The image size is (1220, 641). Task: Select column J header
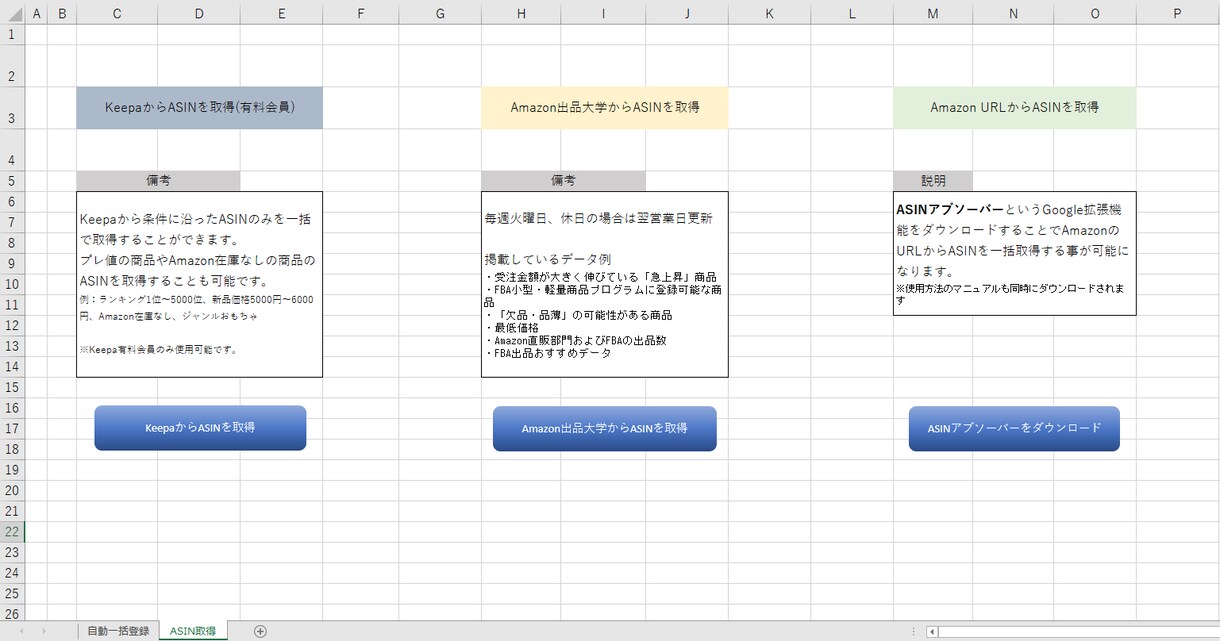(x=687, y=12)
